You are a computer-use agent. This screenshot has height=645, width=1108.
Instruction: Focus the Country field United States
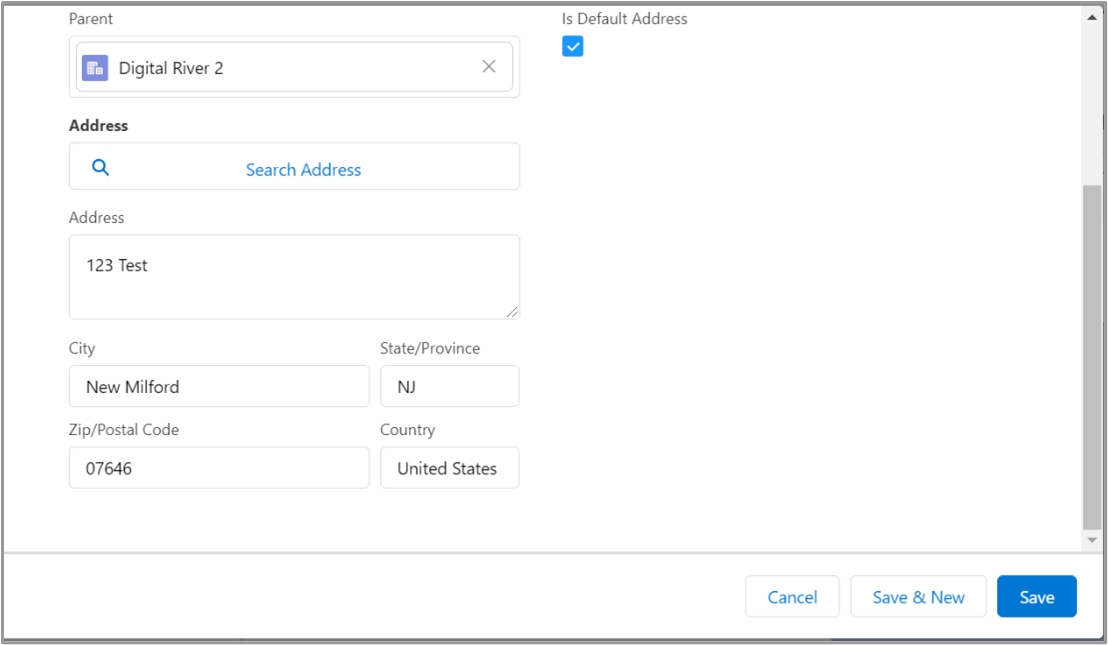tap(449, 468)
